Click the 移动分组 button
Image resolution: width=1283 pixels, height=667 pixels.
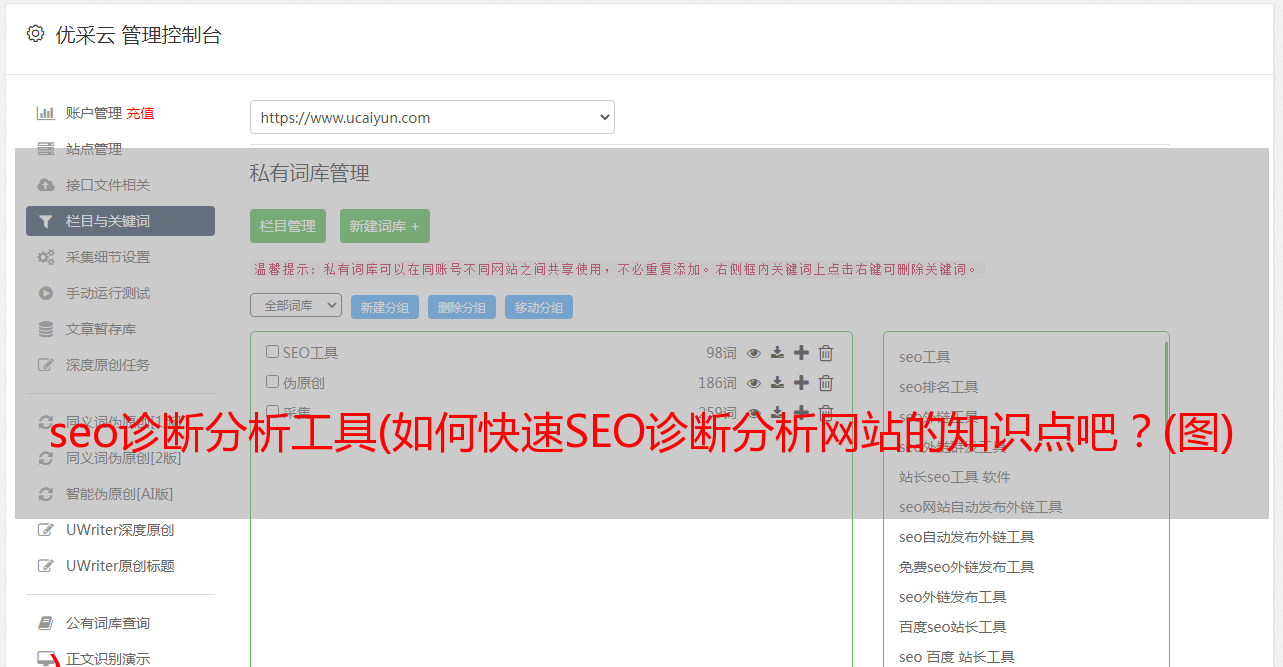[539, 307]
